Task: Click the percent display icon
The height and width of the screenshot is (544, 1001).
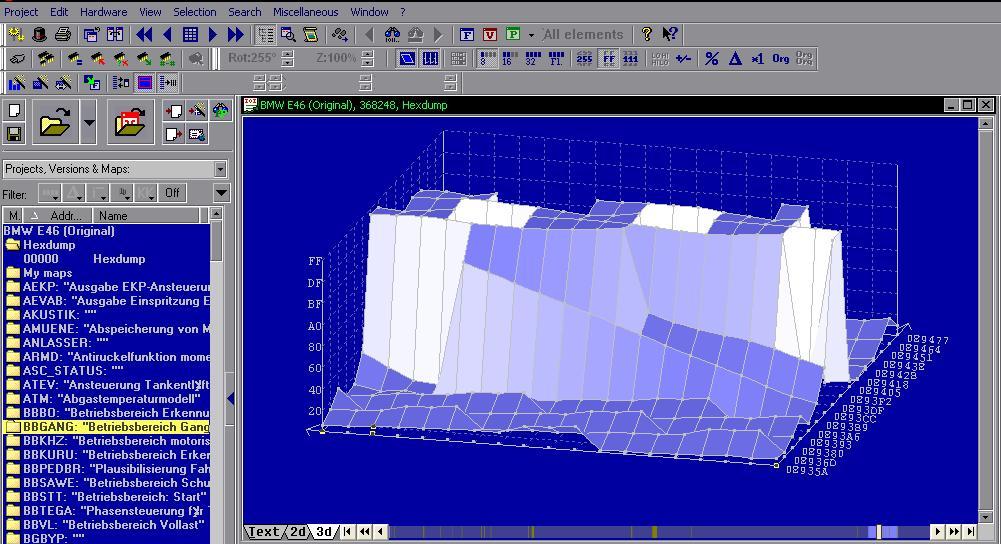Action: tap(712, 58)
